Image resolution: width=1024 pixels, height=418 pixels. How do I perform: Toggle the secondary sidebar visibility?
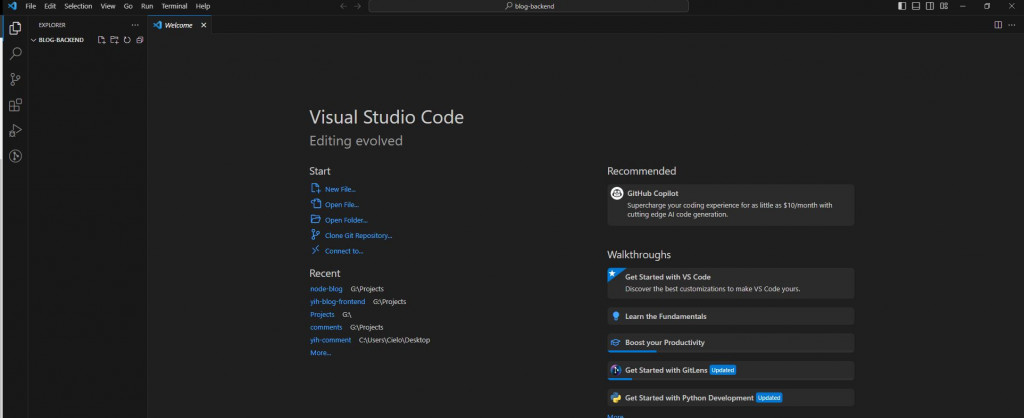click(x=930, y=6)
